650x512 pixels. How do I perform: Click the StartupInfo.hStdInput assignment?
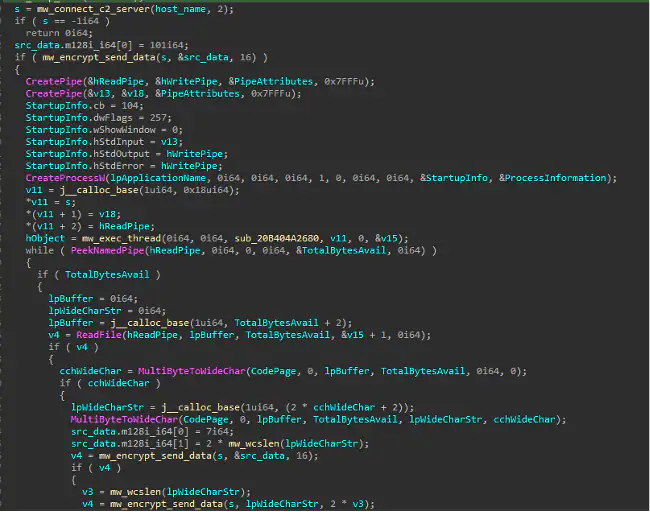coord(104,142)
